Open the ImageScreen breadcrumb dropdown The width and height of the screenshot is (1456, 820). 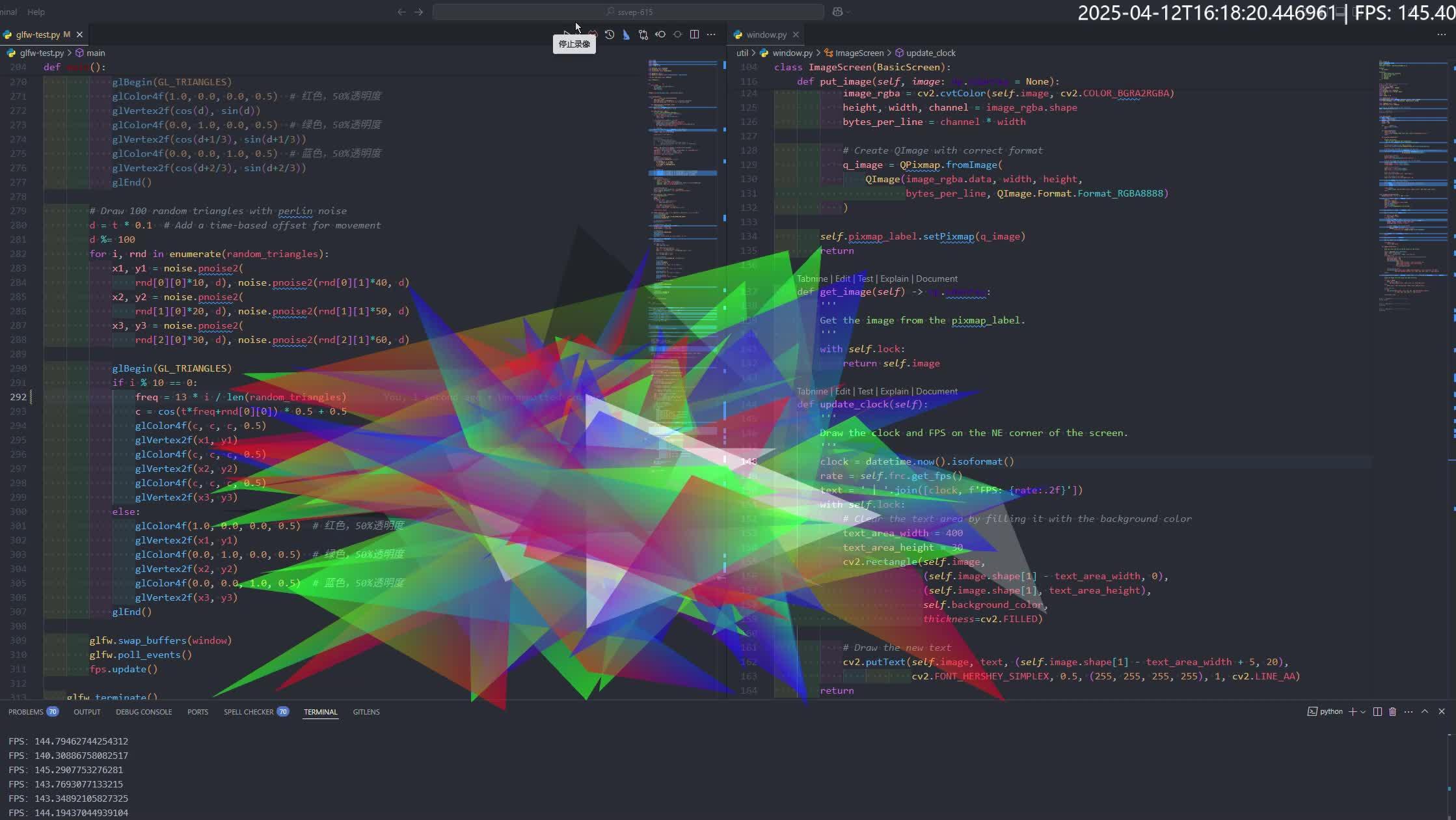858,53
